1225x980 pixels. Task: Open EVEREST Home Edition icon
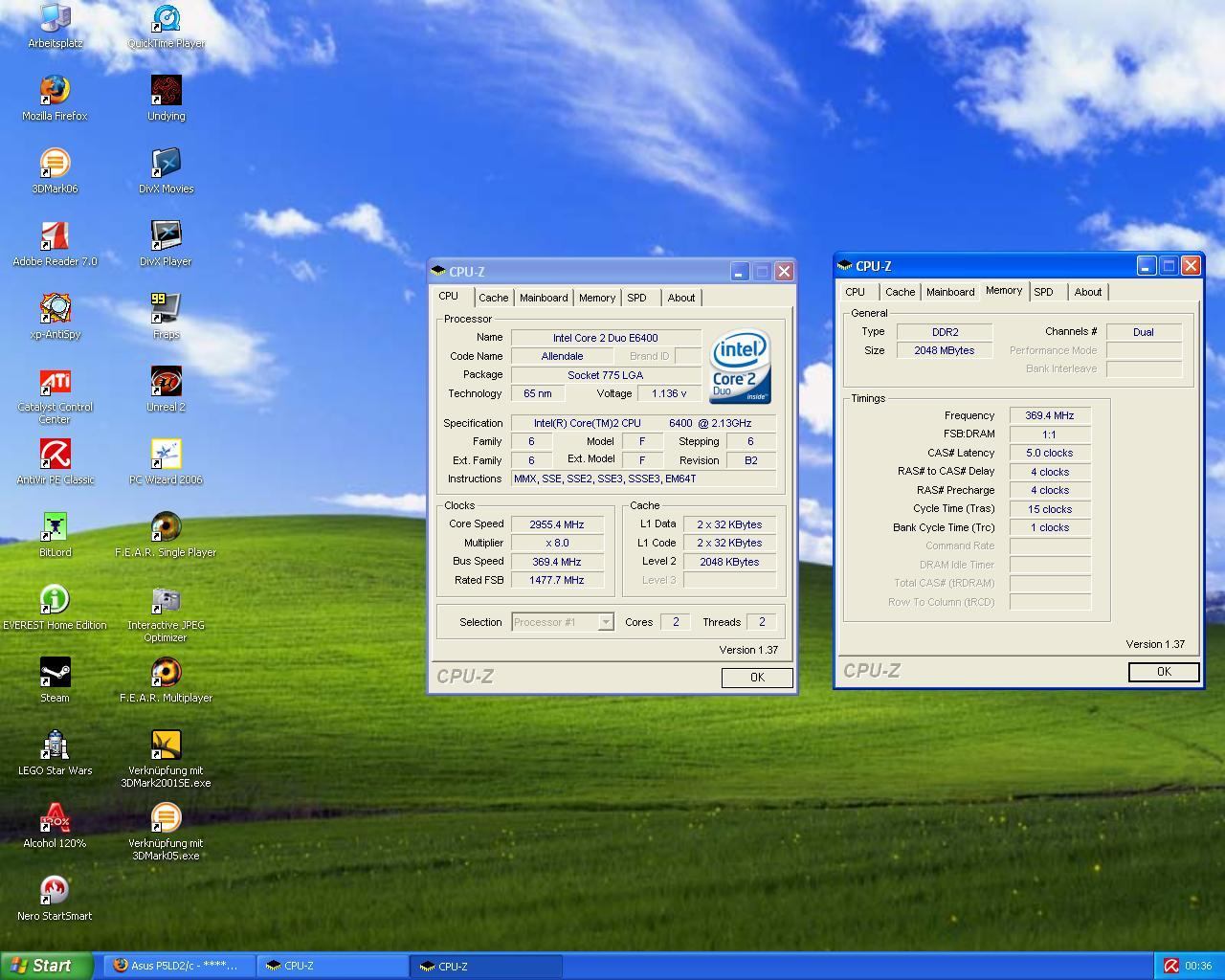click(x=55, y=600)
